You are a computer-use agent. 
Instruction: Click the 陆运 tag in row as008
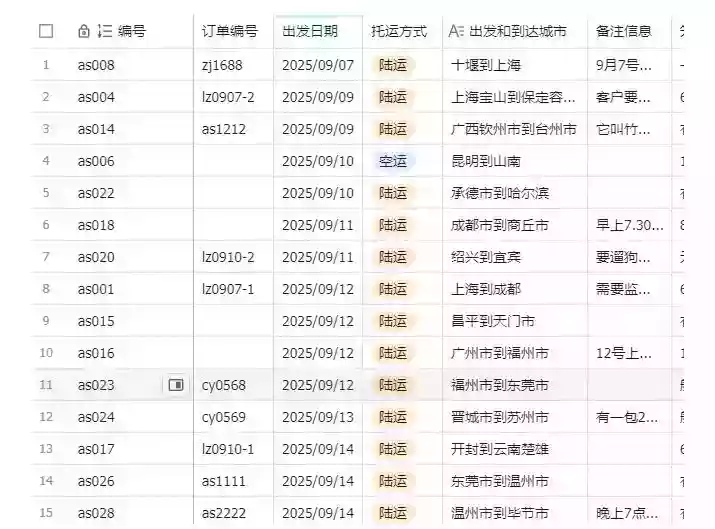[393, 65]
